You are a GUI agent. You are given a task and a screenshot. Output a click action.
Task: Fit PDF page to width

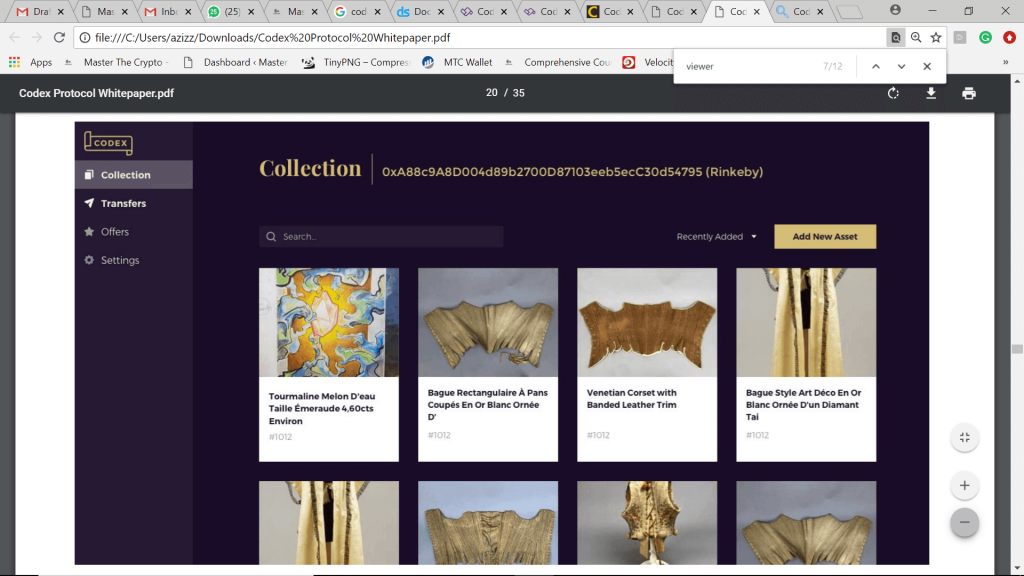coord(965,438)
